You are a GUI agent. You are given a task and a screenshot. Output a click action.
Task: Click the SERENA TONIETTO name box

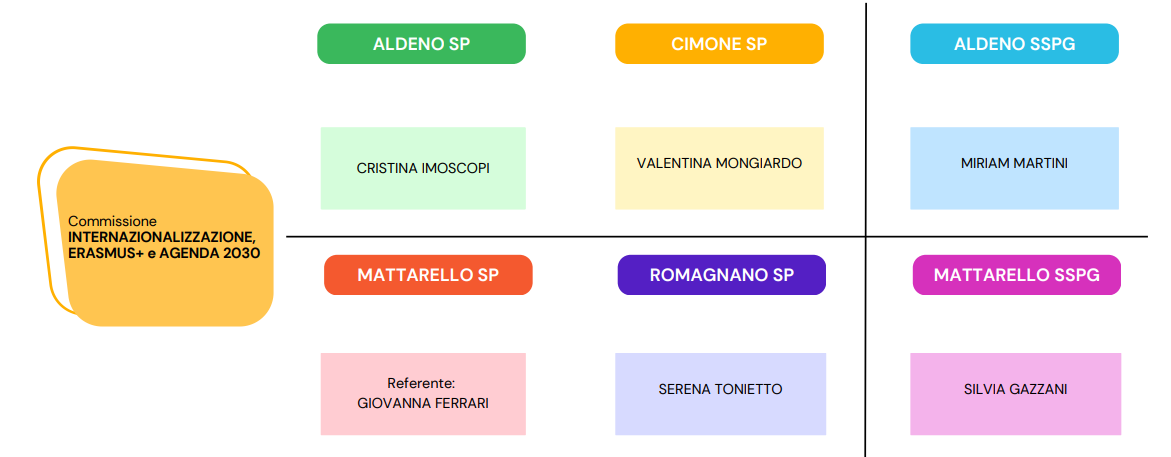[x=721, y=394]
